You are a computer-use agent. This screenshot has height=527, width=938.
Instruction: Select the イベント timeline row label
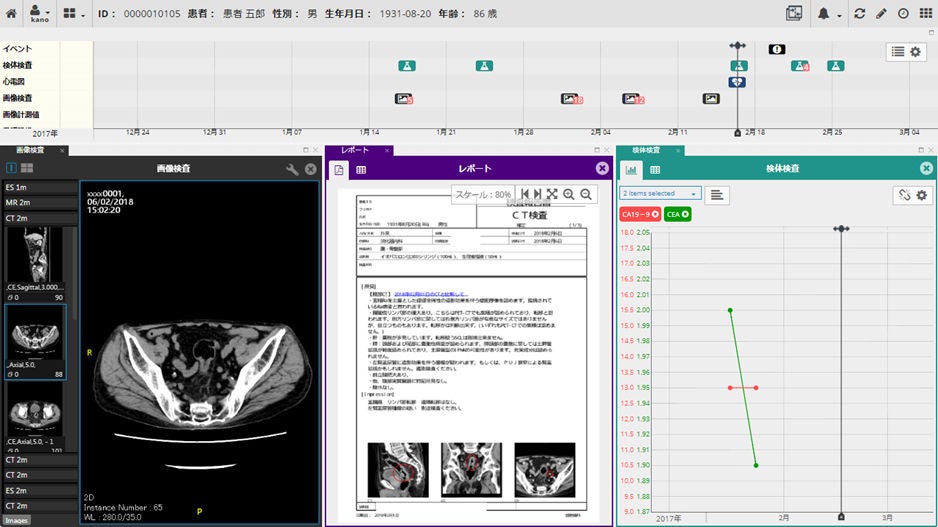coord(18,48)
